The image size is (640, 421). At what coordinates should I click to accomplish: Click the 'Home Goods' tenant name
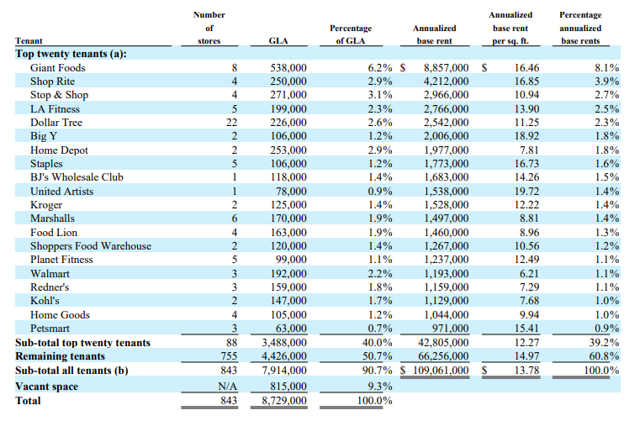coord(60,315)
